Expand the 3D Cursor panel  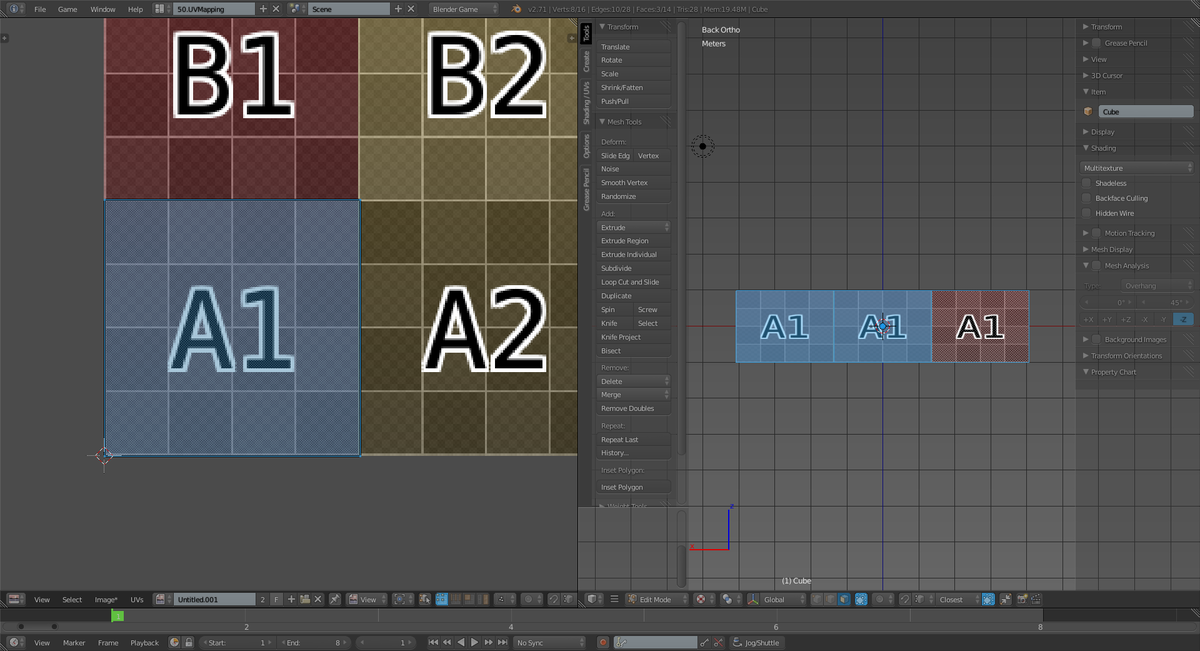pyautogui.click(x=1109, y=76)
